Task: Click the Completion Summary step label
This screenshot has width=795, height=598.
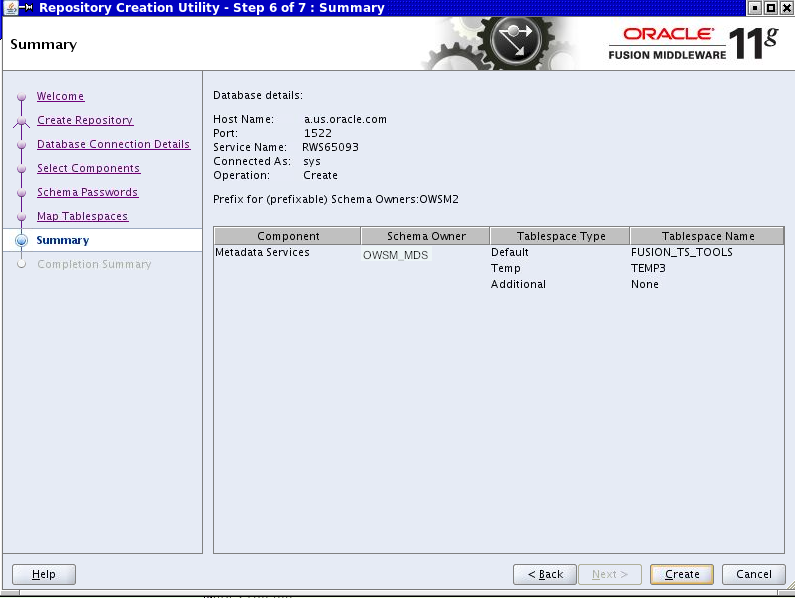Action: [94, 264]
